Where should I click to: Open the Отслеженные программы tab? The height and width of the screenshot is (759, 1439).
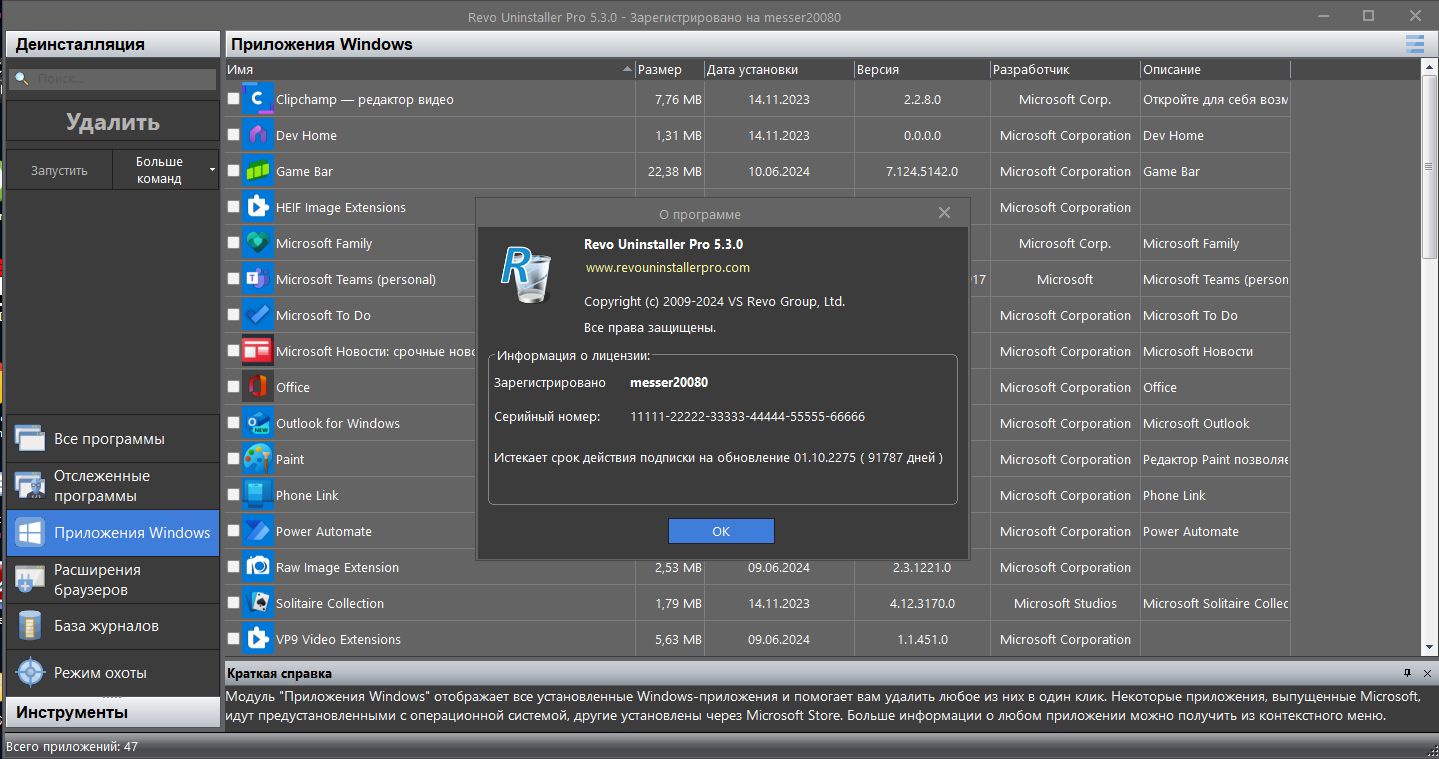pos(113,486)
